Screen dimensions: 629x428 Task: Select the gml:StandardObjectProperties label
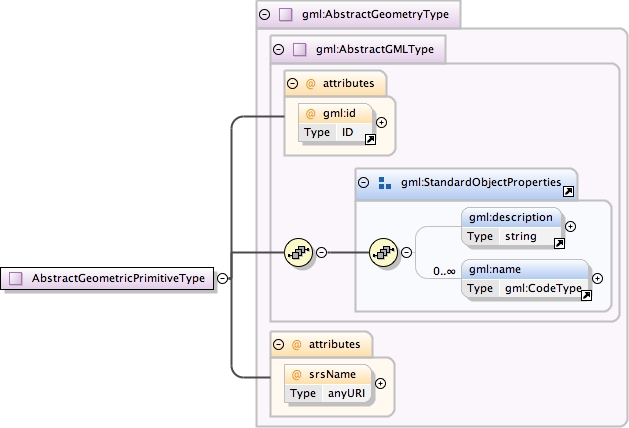(x=481, y=182)
